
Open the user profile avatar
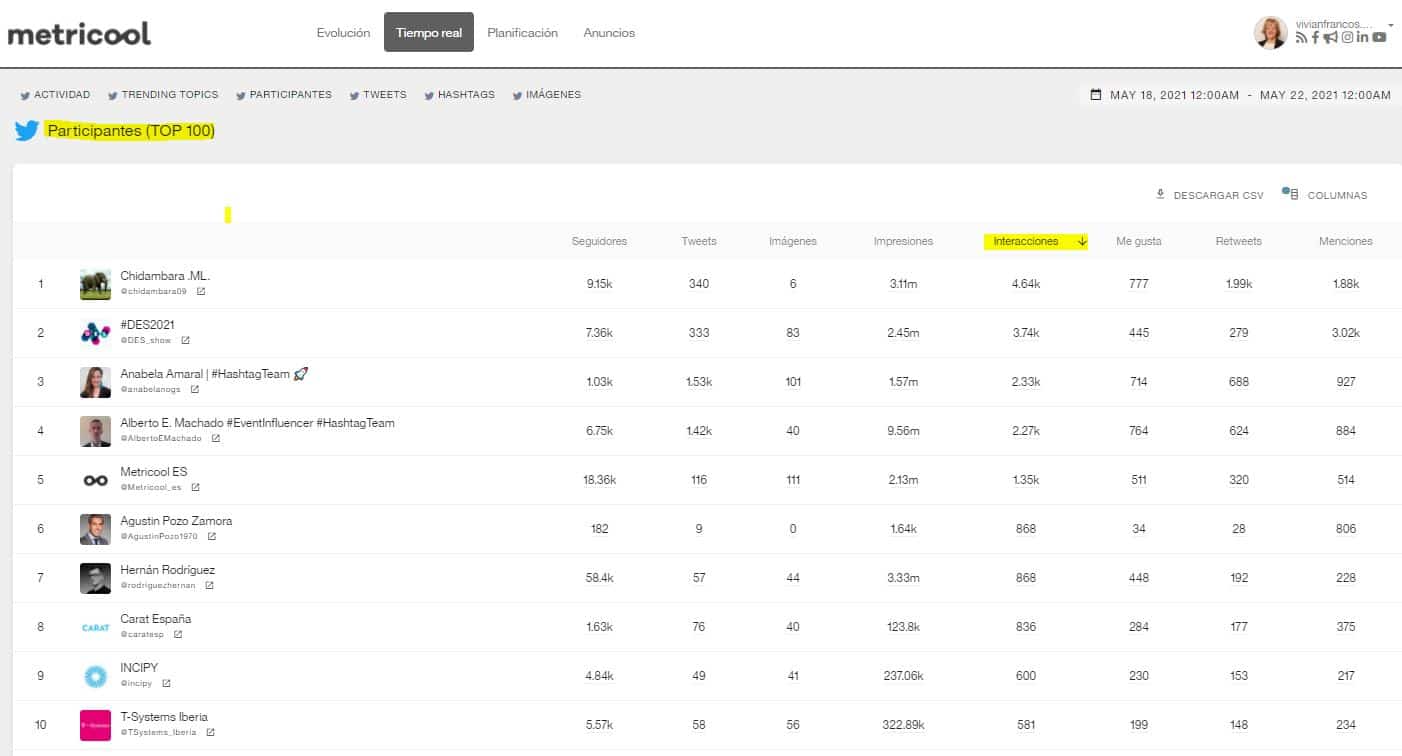pos(1271,32)
